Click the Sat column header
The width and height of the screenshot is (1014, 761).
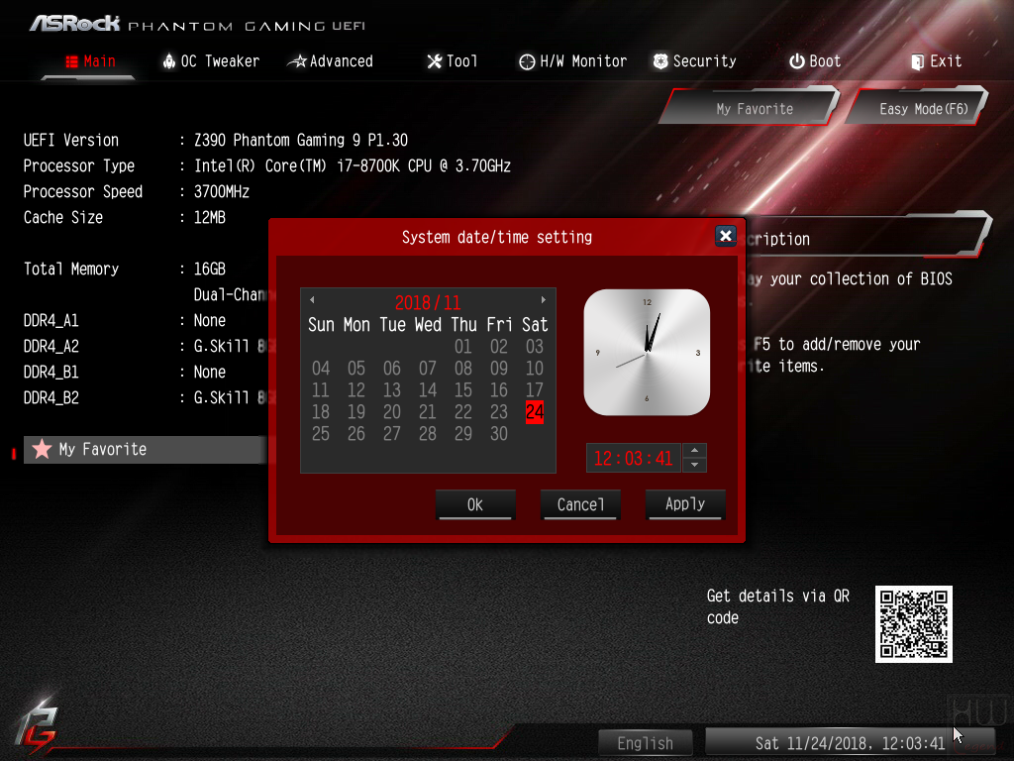pyautogui.click(x=535, y=325)
